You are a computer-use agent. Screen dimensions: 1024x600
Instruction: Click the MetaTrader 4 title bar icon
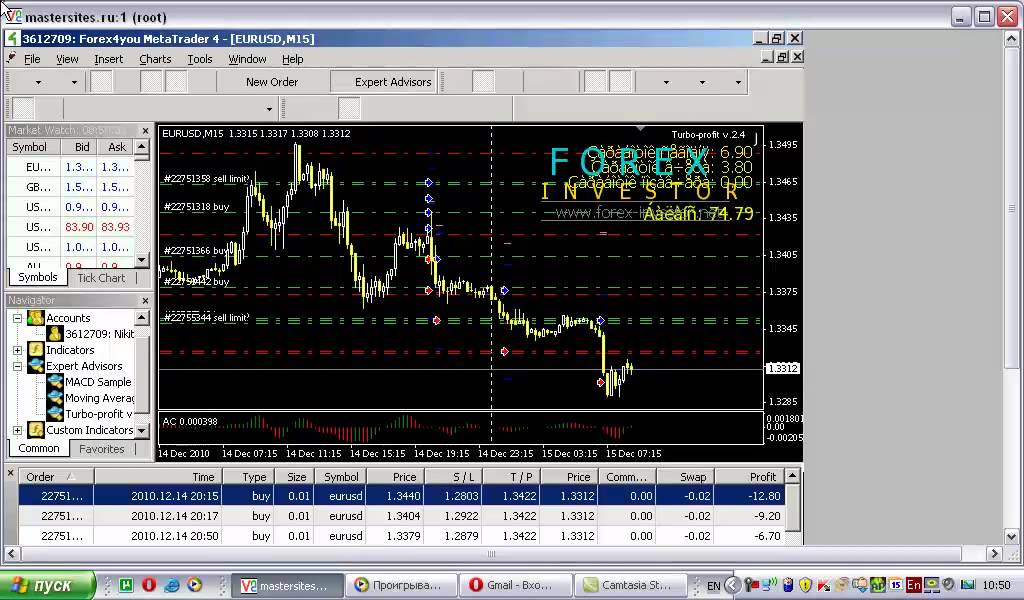click(x=12, y=39)
